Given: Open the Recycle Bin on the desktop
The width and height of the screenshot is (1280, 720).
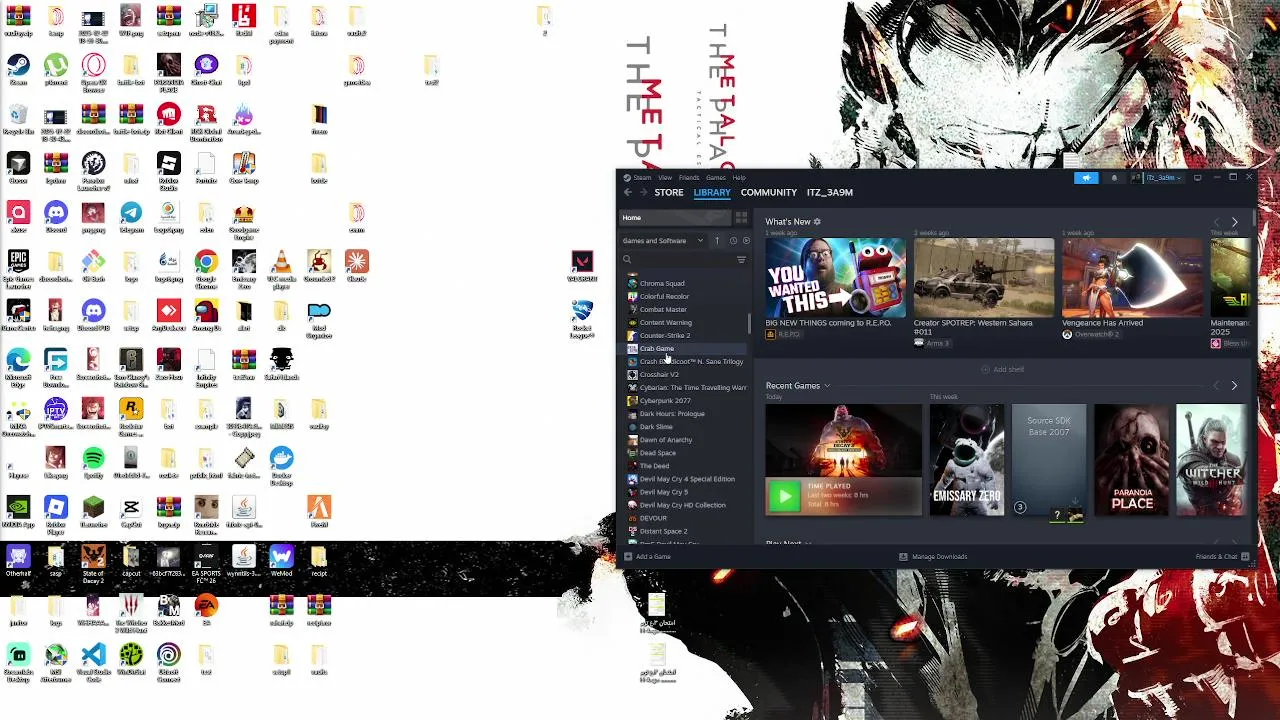Looking at the screenshot, I should click(x=18, y=118).
